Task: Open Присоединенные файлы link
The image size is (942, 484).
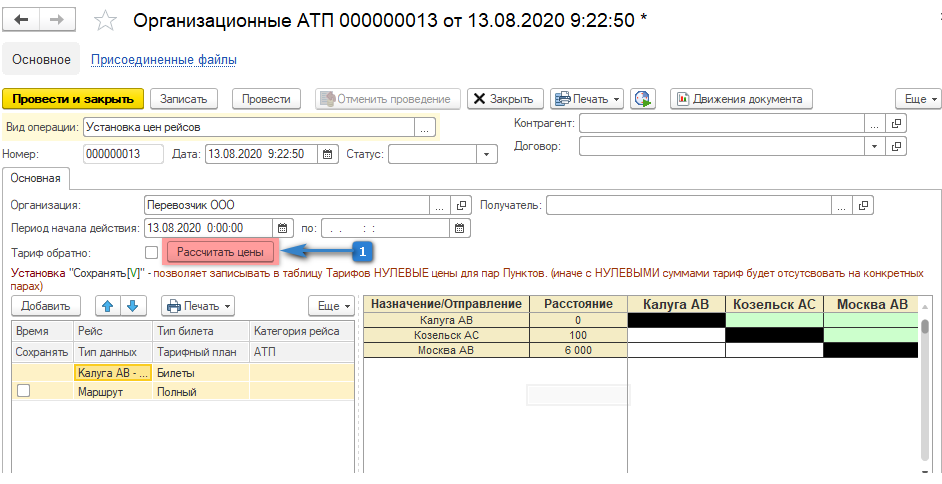Action: click(x=164, y=60)
